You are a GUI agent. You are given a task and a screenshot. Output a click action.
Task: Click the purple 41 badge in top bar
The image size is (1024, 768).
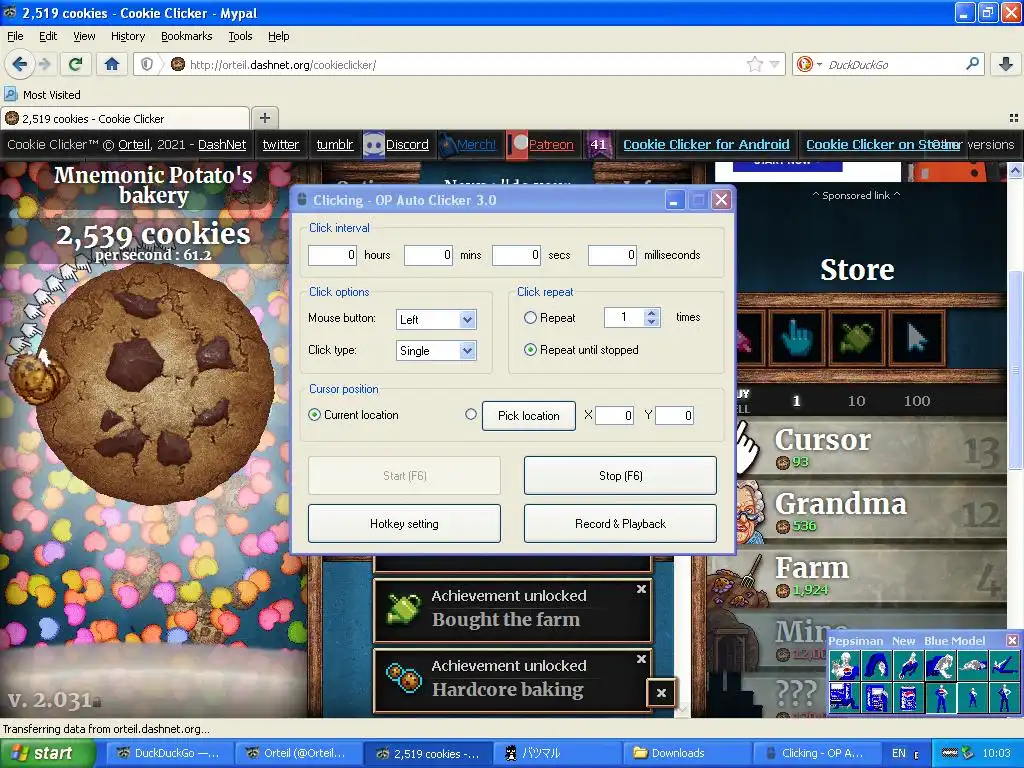point(598,145)
